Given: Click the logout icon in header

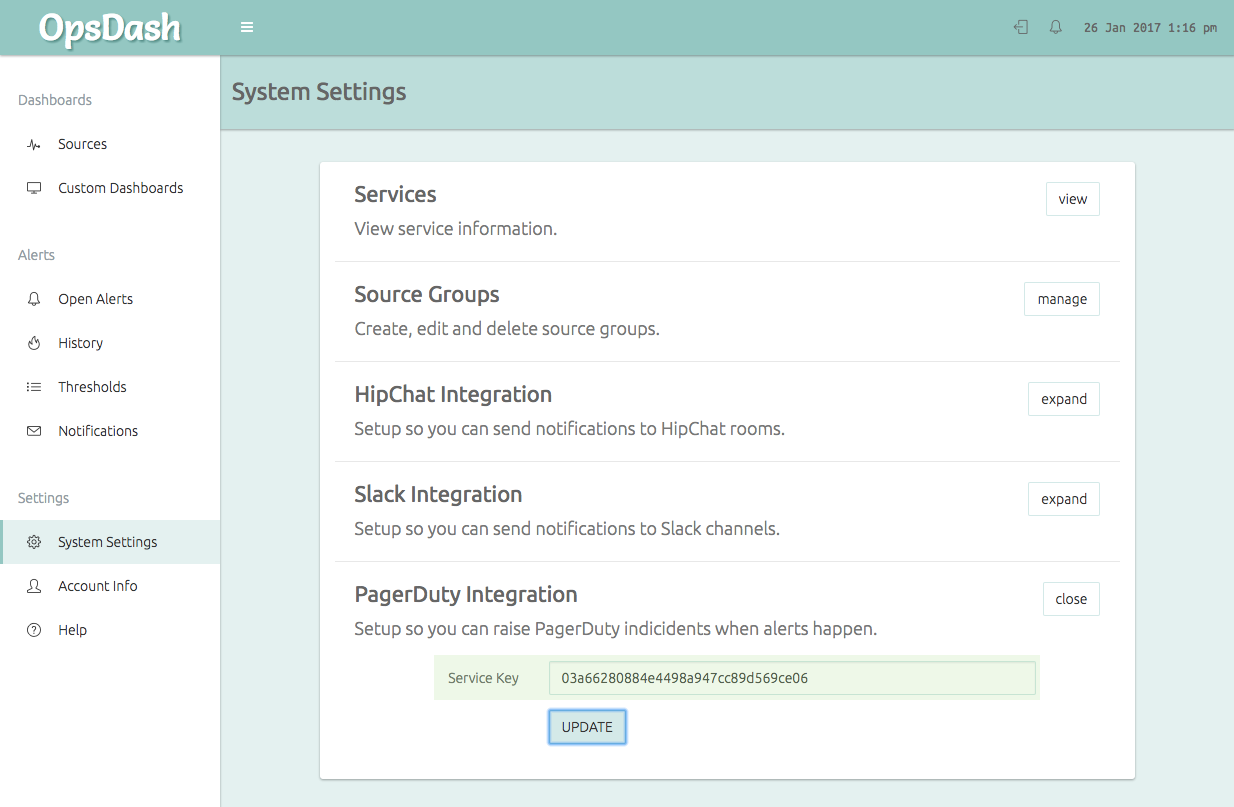Looking at the screenshot, I should click(1021, 28).
